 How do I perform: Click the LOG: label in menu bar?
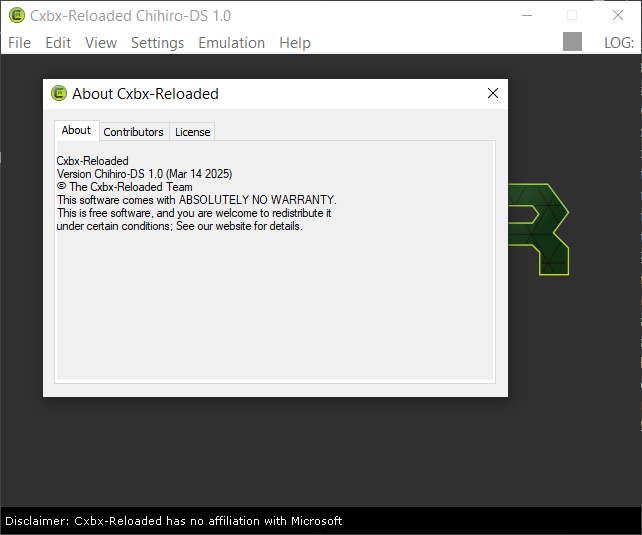click(619, 43)
